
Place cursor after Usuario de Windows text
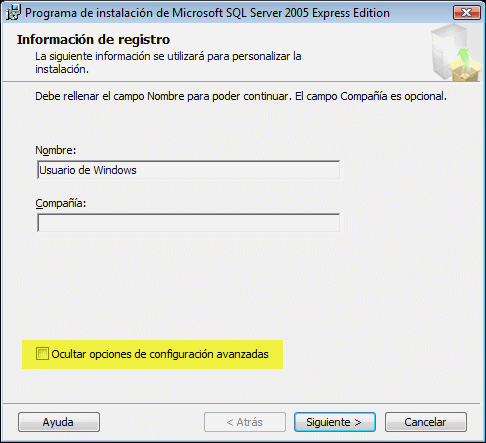pyautogui.click(x=137, y=170)
